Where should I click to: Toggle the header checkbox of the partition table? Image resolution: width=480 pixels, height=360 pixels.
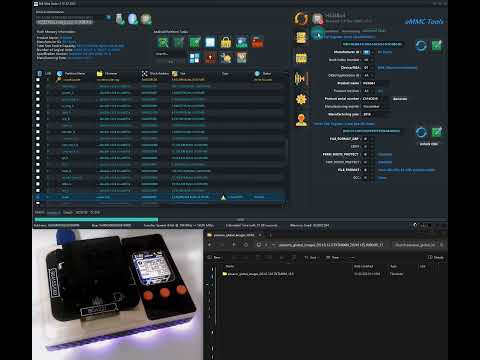click(x=39, y=73)
